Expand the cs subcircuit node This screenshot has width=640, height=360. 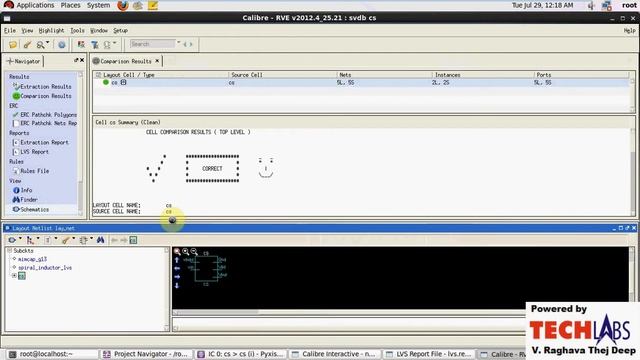pyautogui.click(x=14, y=276)
